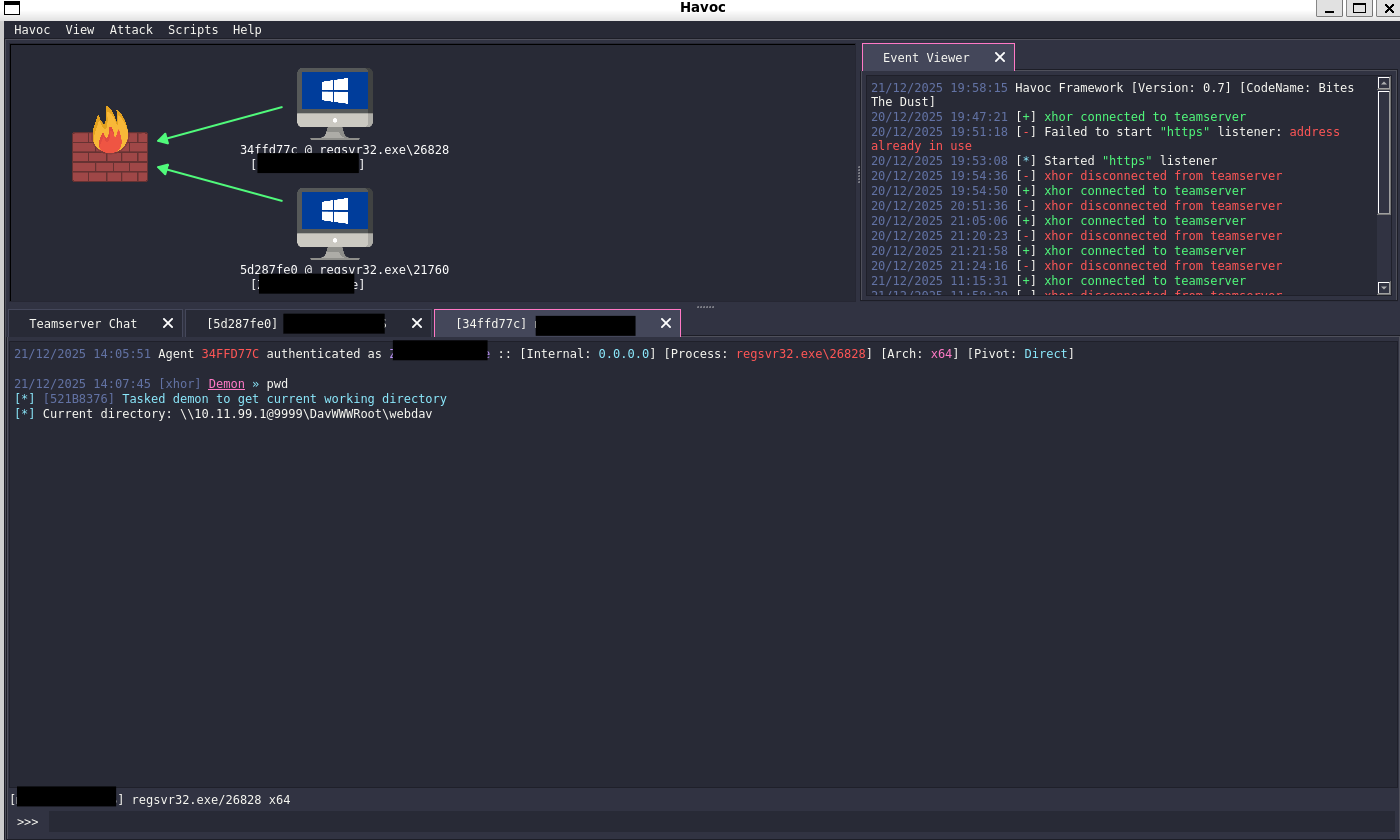Click the 'Started "https" listener' event line
Screen dimensions: 1400x840
click(1044, 161)
